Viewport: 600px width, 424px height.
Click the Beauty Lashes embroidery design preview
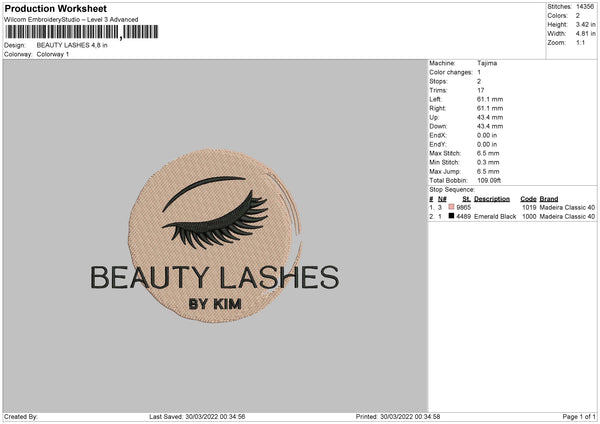215,236
